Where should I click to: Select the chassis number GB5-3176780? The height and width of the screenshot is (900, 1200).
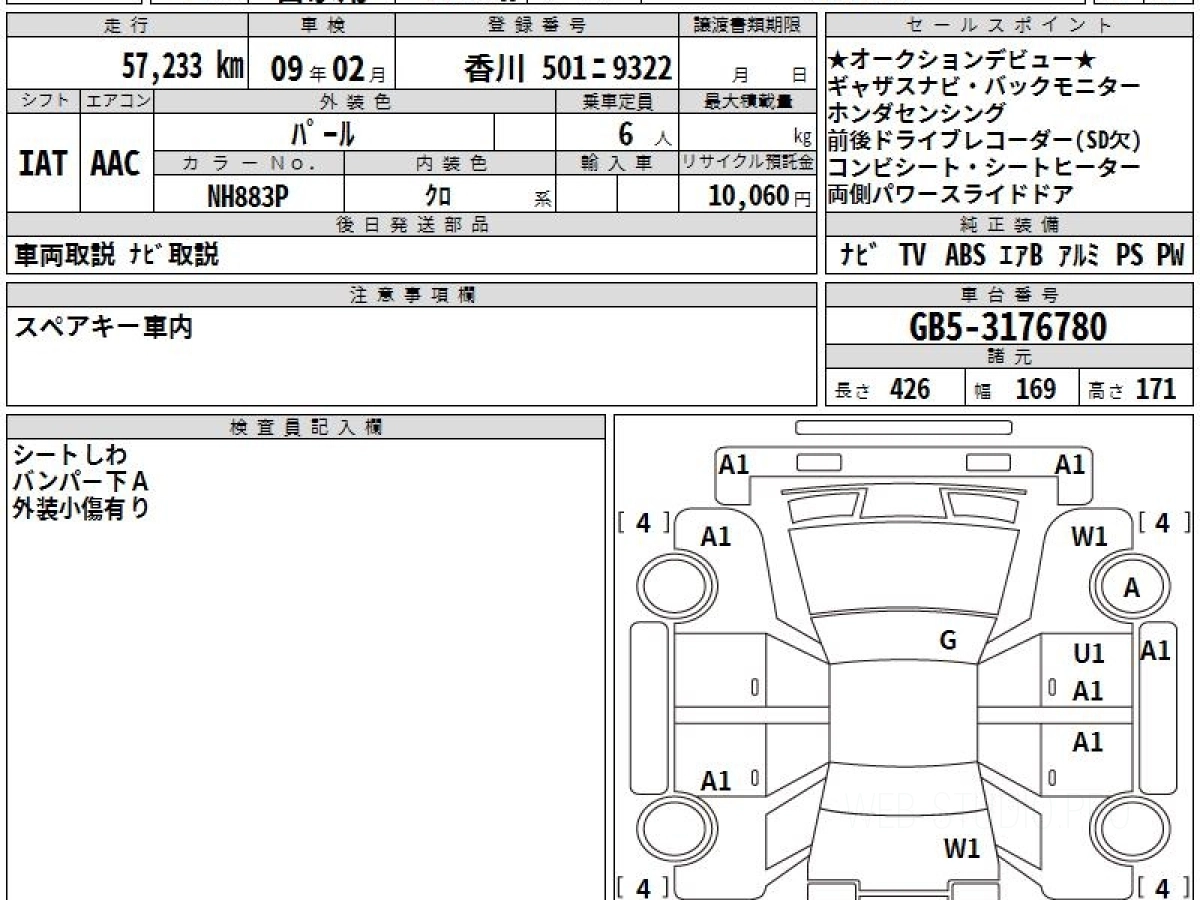tap(1009, 326)
